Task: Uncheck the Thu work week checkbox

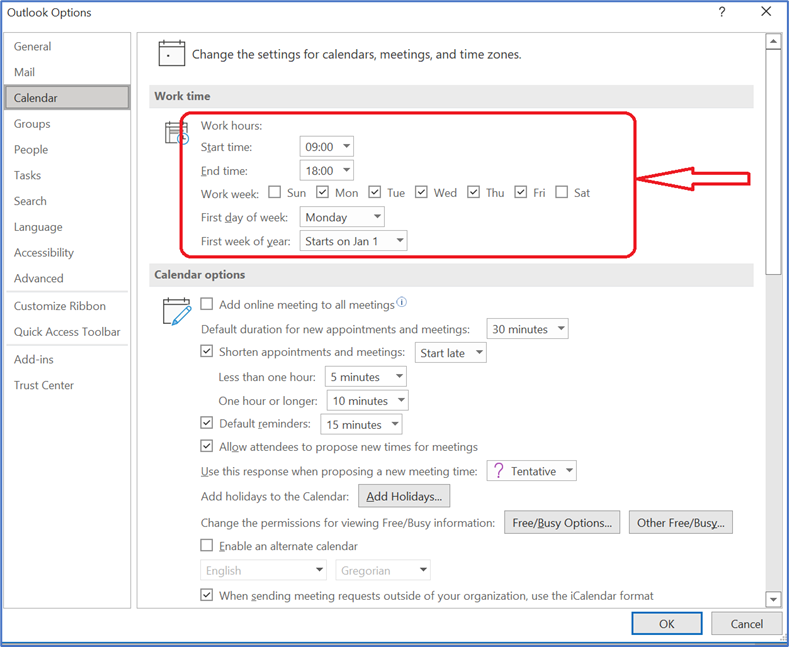Action: coord(473,192)
